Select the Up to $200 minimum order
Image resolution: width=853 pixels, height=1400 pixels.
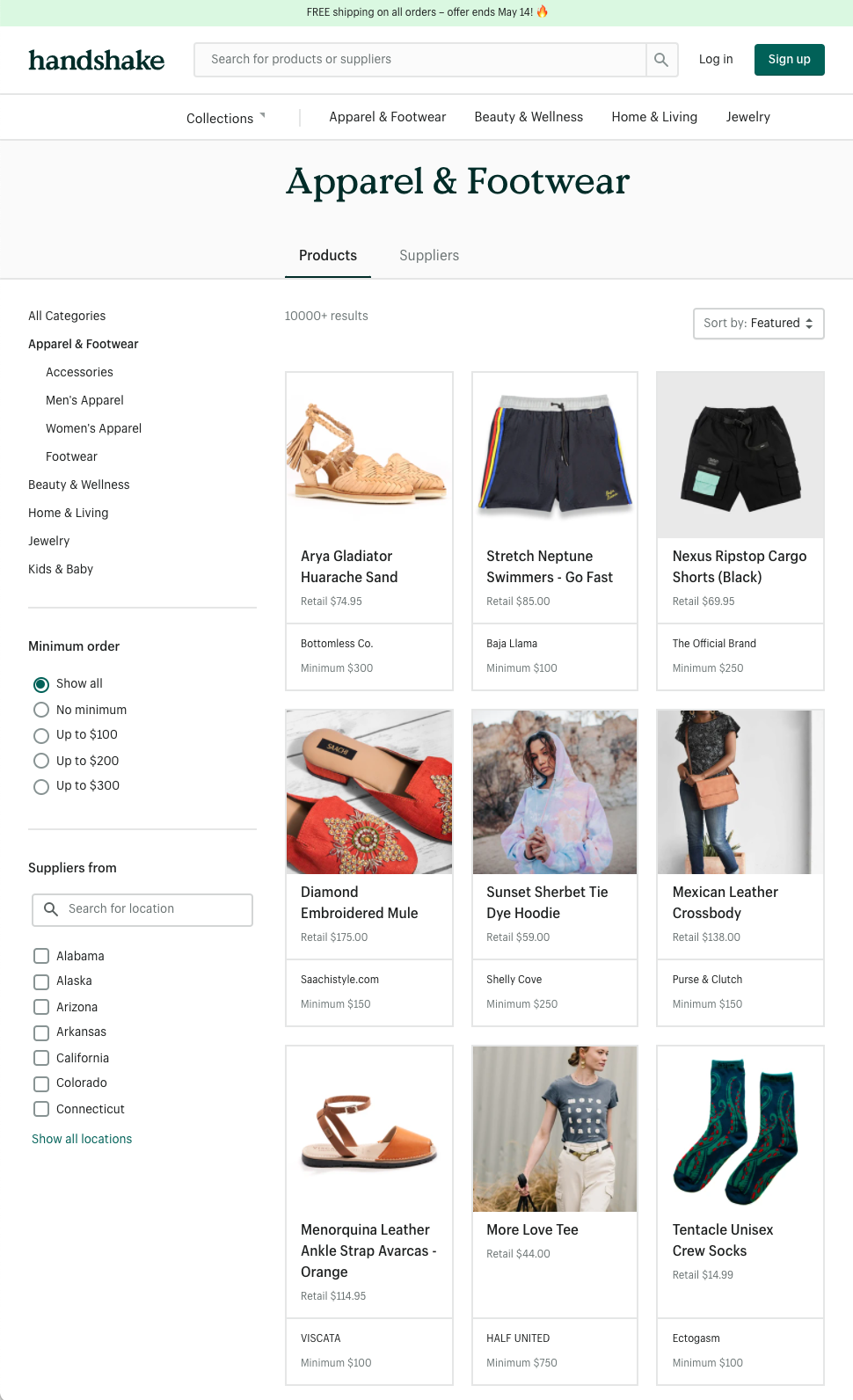tap(41, 761)
